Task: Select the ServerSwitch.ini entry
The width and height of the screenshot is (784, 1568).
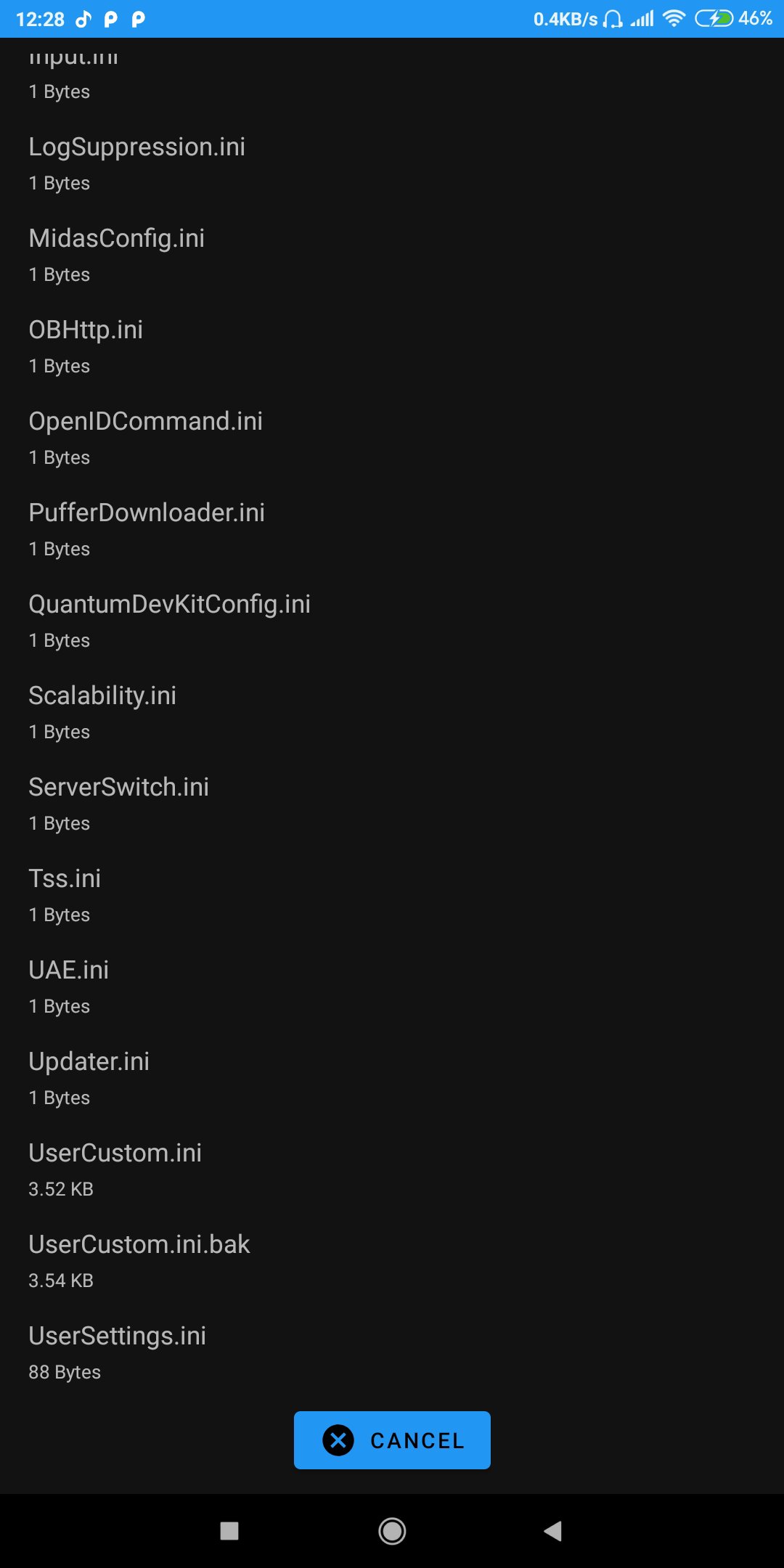Action: pyautogui.click(x=119, y=802)
